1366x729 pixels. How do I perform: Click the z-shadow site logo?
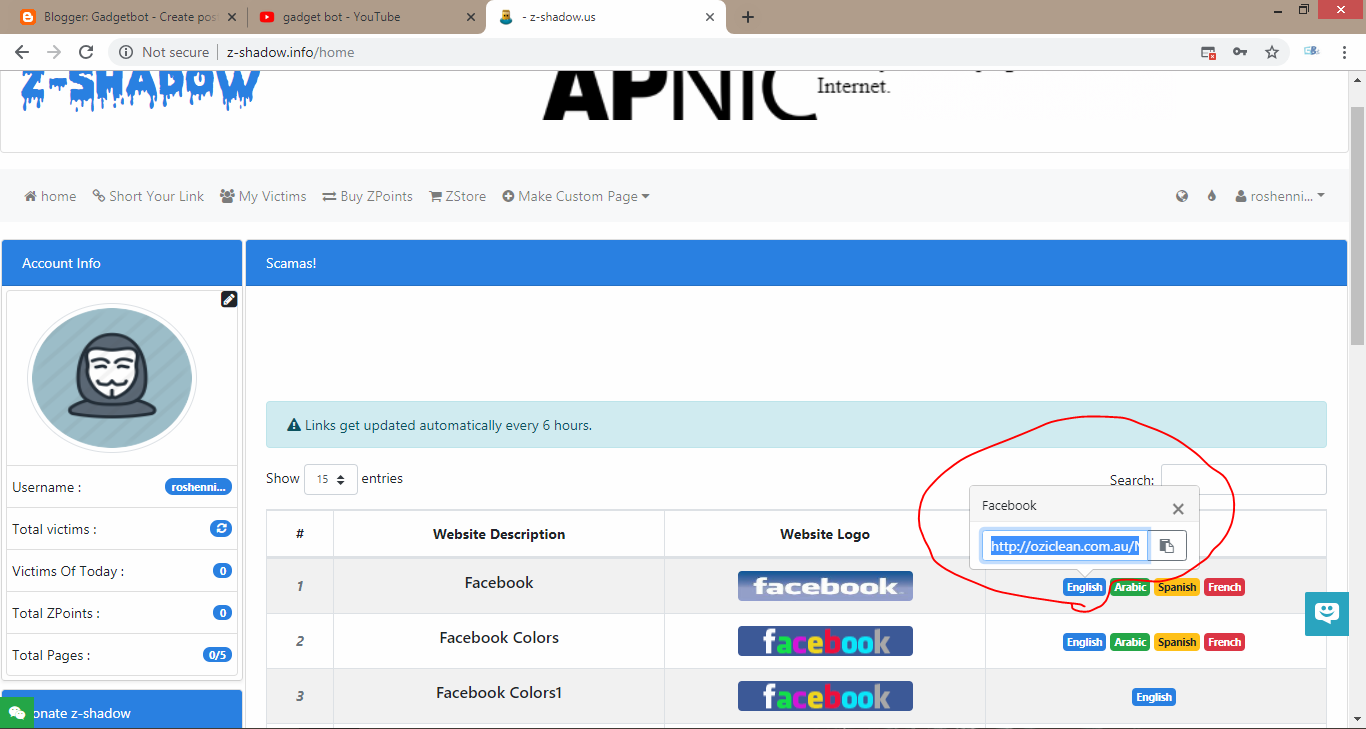click(140, 90)
